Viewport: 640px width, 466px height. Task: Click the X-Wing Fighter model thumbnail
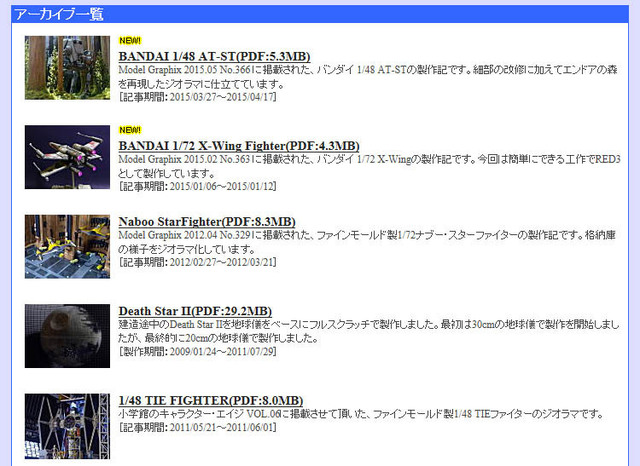(x=67, y=157)
